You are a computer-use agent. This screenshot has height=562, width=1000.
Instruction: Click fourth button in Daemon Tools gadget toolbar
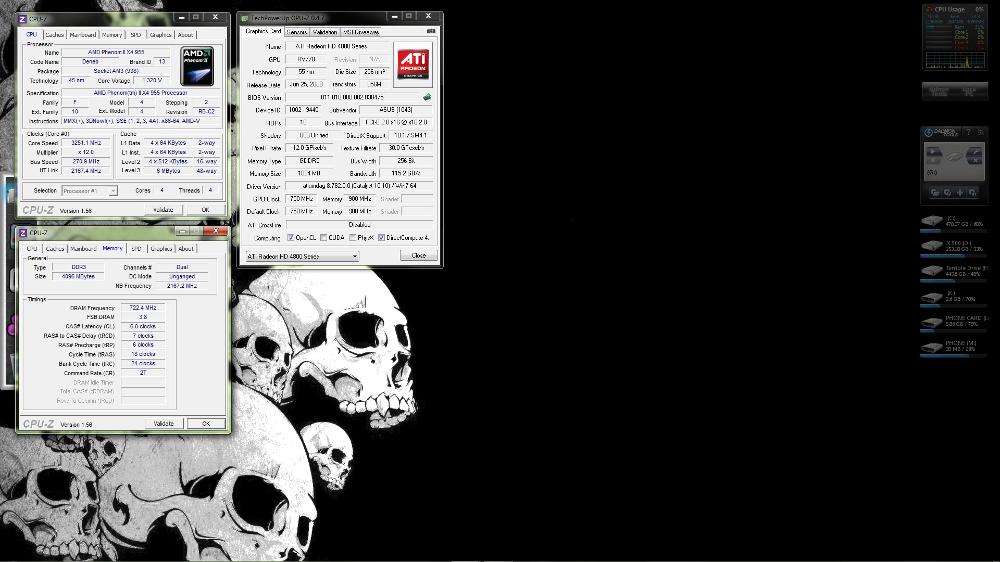click(973, 192)
